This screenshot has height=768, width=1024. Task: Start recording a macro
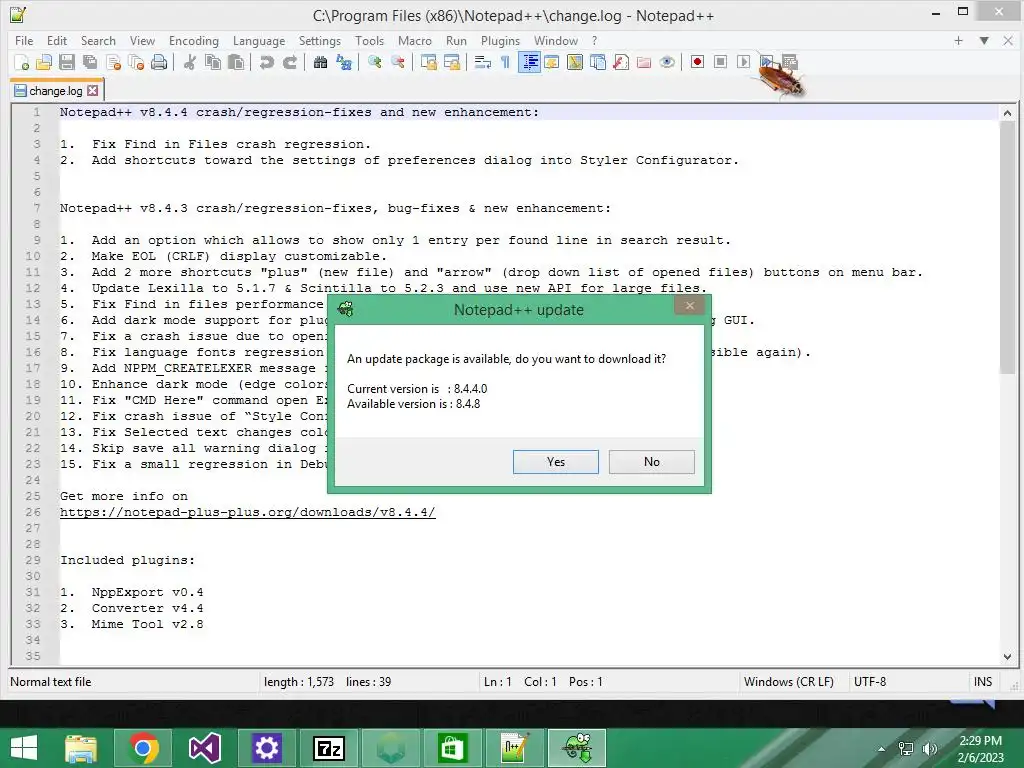[x=697, y=62]
